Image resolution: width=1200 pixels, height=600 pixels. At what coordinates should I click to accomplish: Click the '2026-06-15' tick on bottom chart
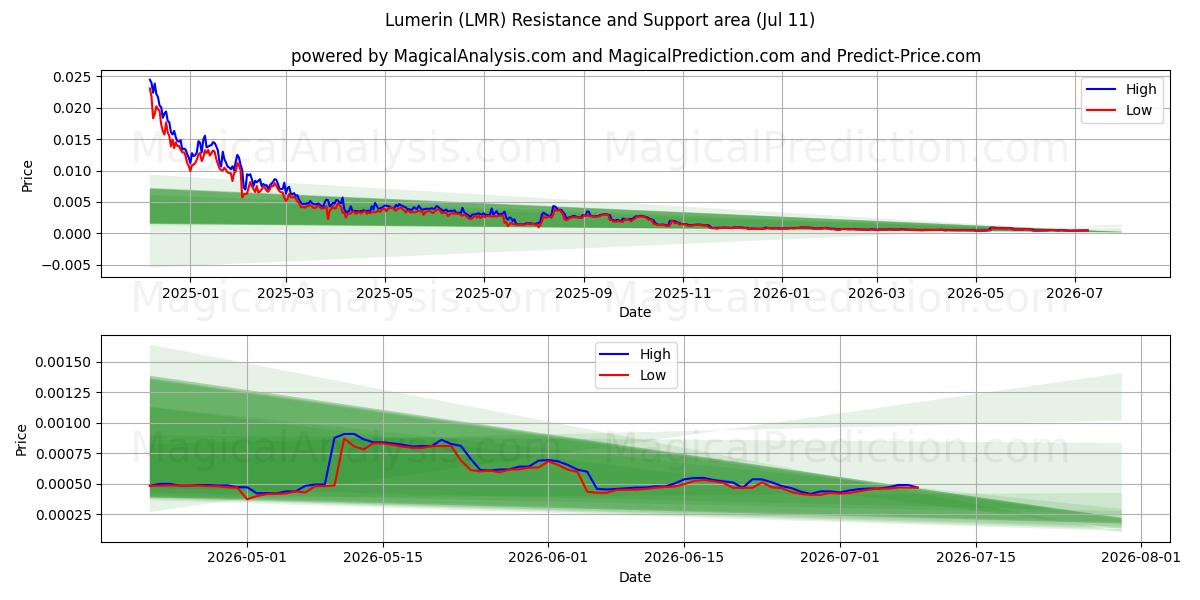[683, 558]
